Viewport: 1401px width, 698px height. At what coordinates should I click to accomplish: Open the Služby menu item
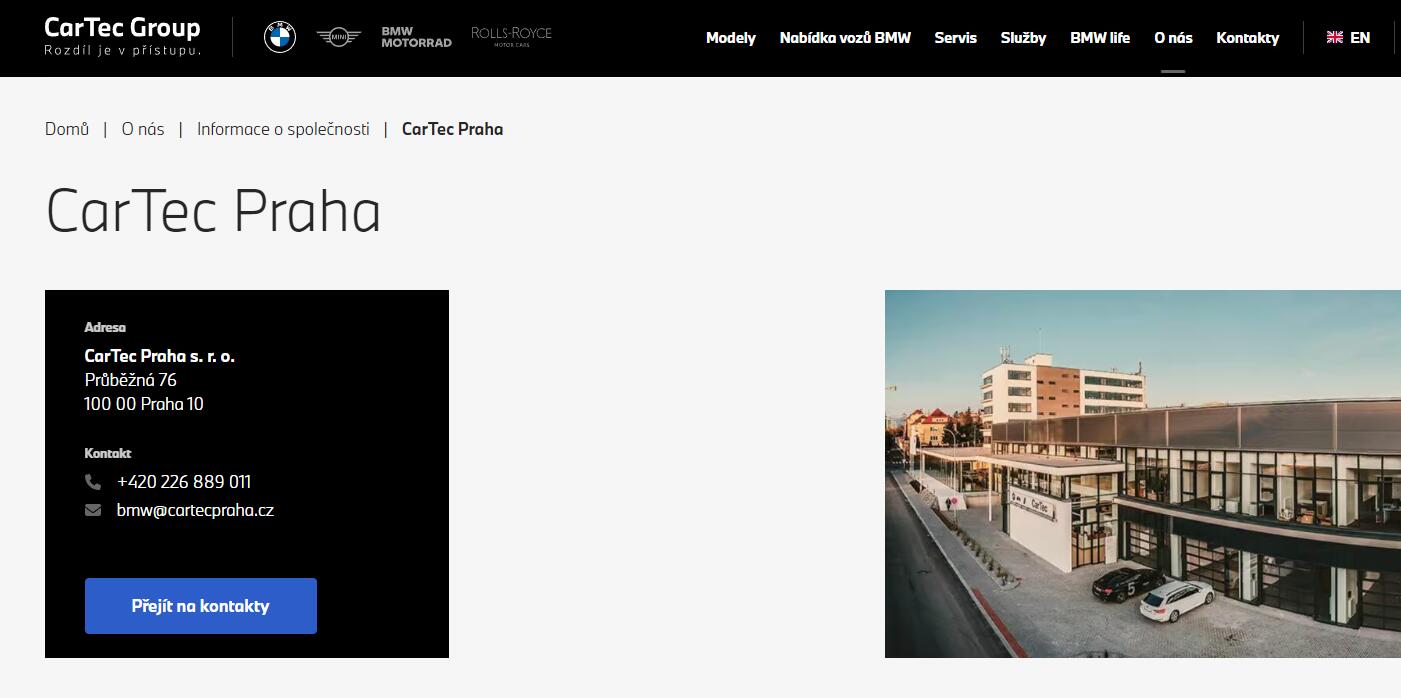tap(1023, 38)
